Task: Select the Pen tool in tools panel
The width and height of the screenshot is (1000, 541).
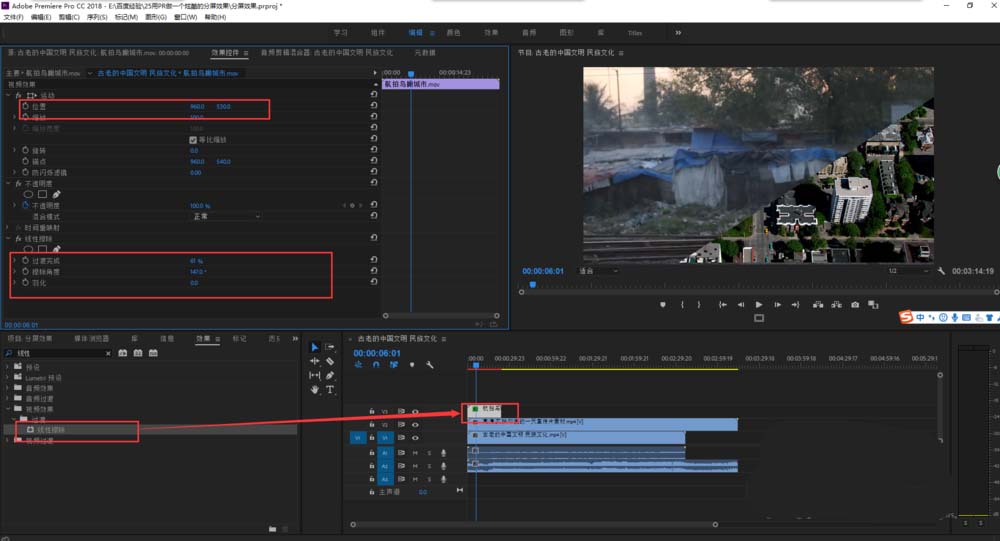Action: 330,375
